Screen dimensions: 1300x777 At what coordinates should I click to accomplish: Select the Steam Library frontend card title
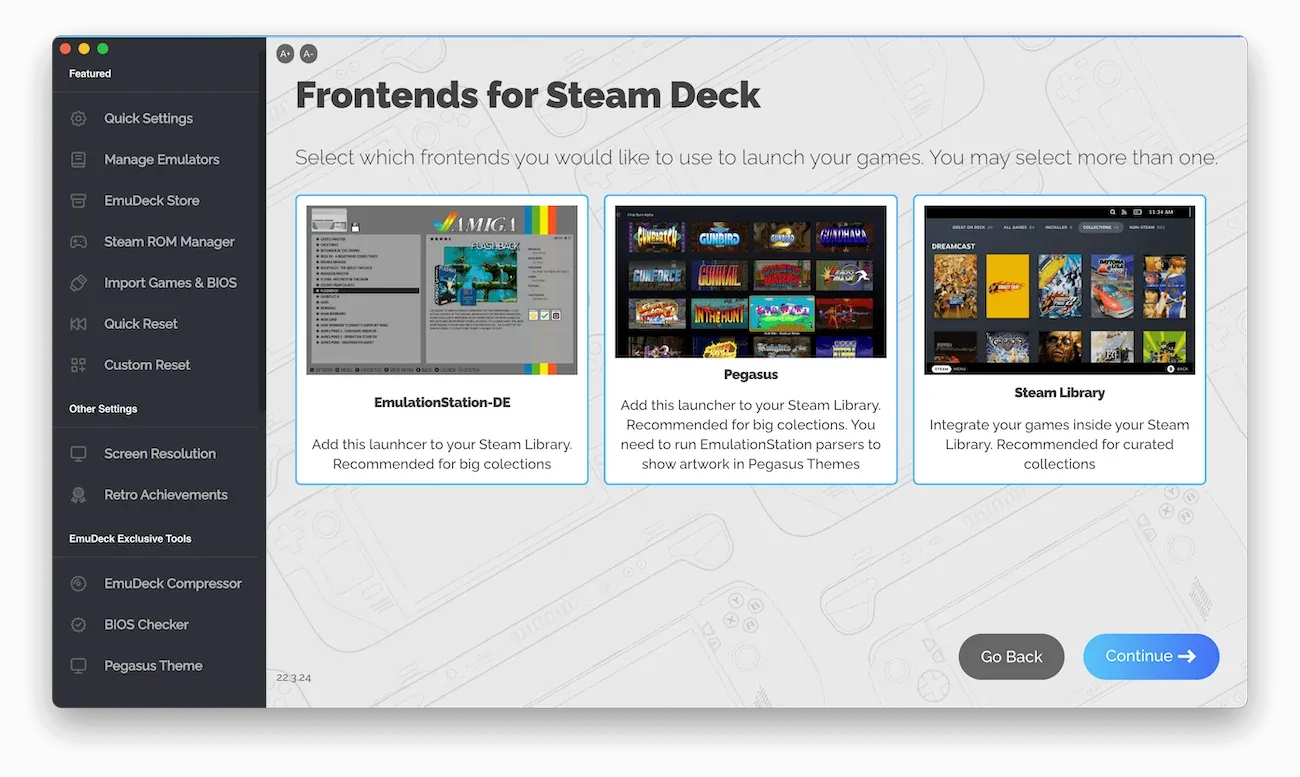click(x=1059, y=393)
